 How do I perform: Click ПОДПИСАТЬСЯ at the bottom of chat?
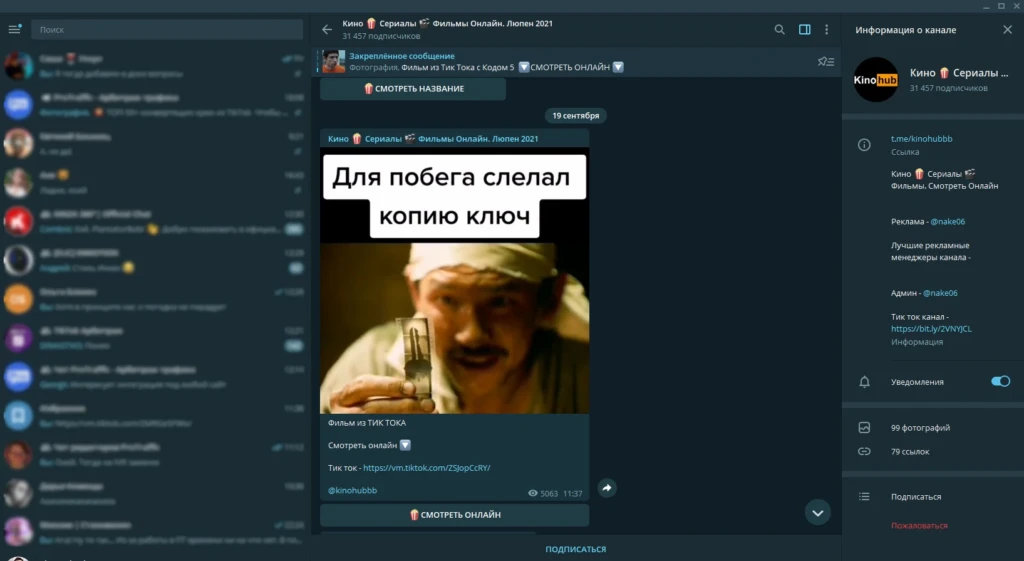pos(575,549)
